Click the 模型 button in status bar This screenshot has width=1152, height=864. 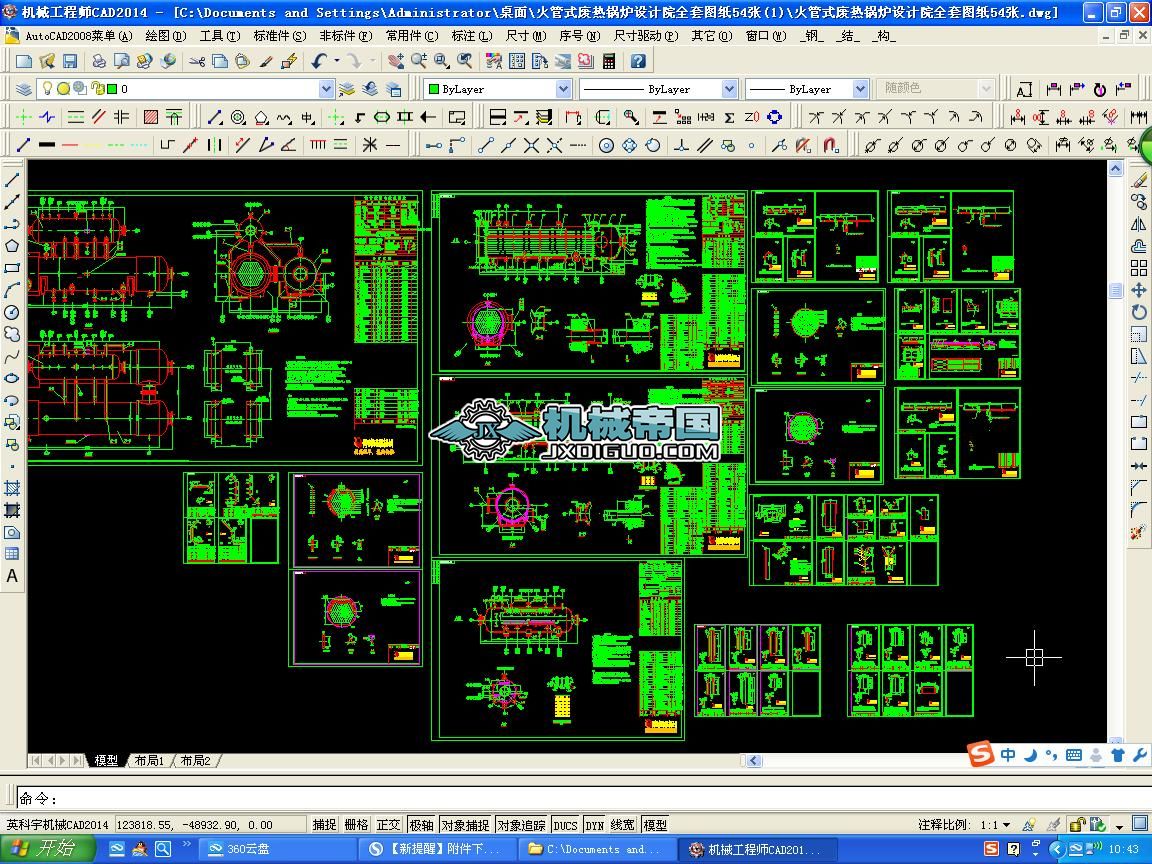tap(655, 825)
